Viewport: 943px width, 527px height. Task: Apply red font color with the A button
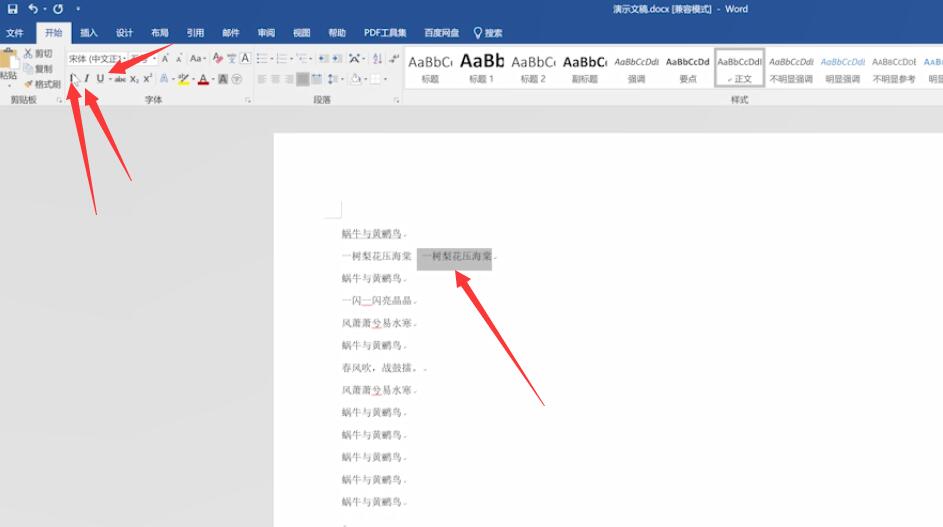[x=203, y=79]
